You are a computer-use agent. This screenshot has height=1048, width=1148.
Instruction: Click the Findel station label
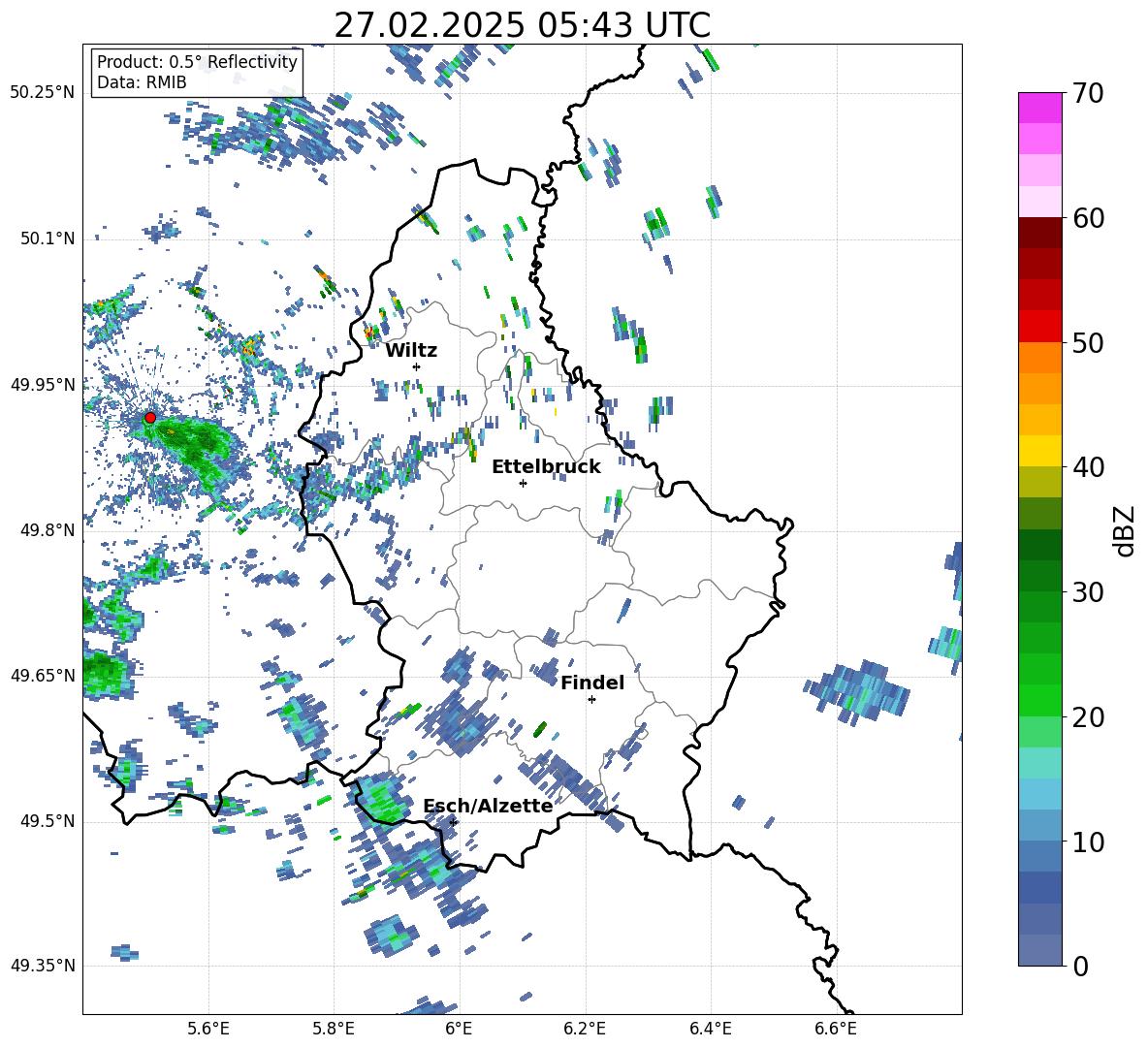tap(592, 683)
